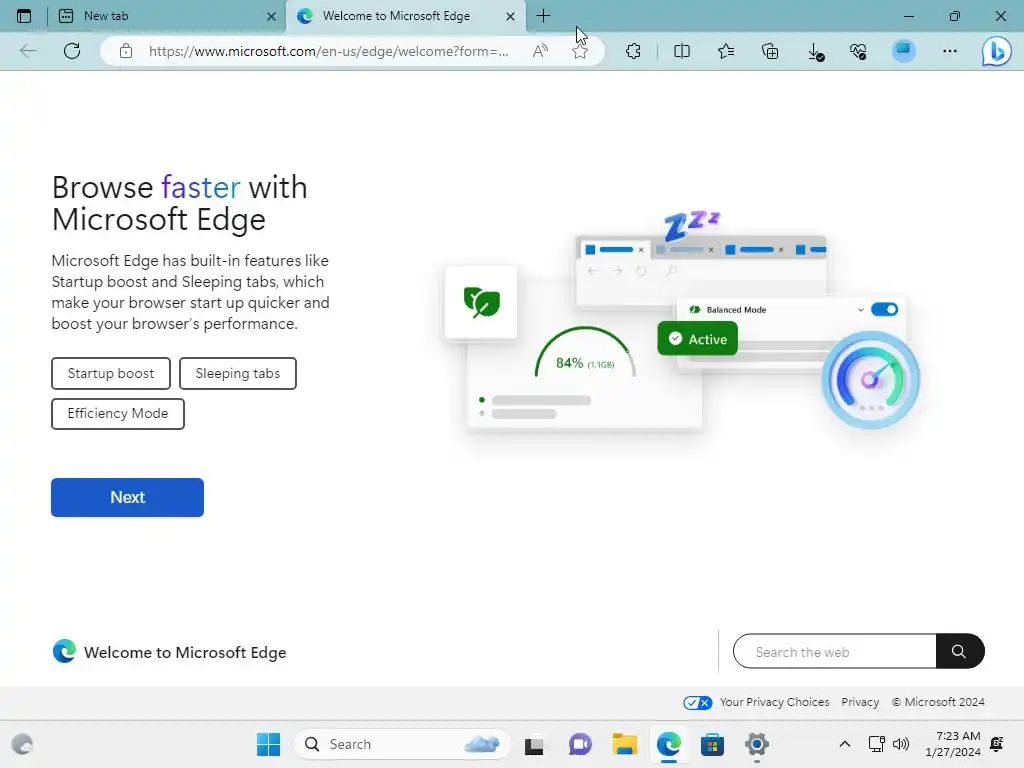This screenshot has height=768, width=1024.
Task: Open the Extensions puzzle icon
Action: 633,51
